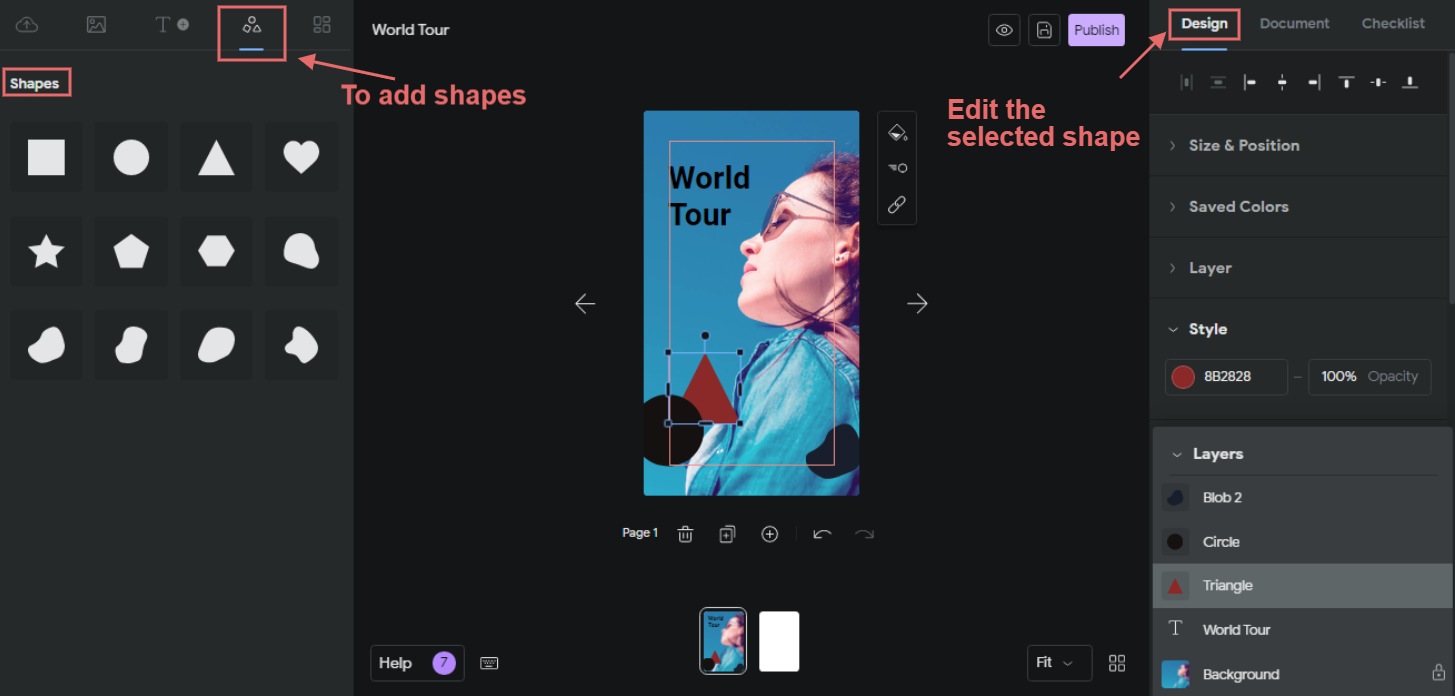Open the Uploads panel
The width and height of the screenshot is (1455, 696).
point(27,24)
